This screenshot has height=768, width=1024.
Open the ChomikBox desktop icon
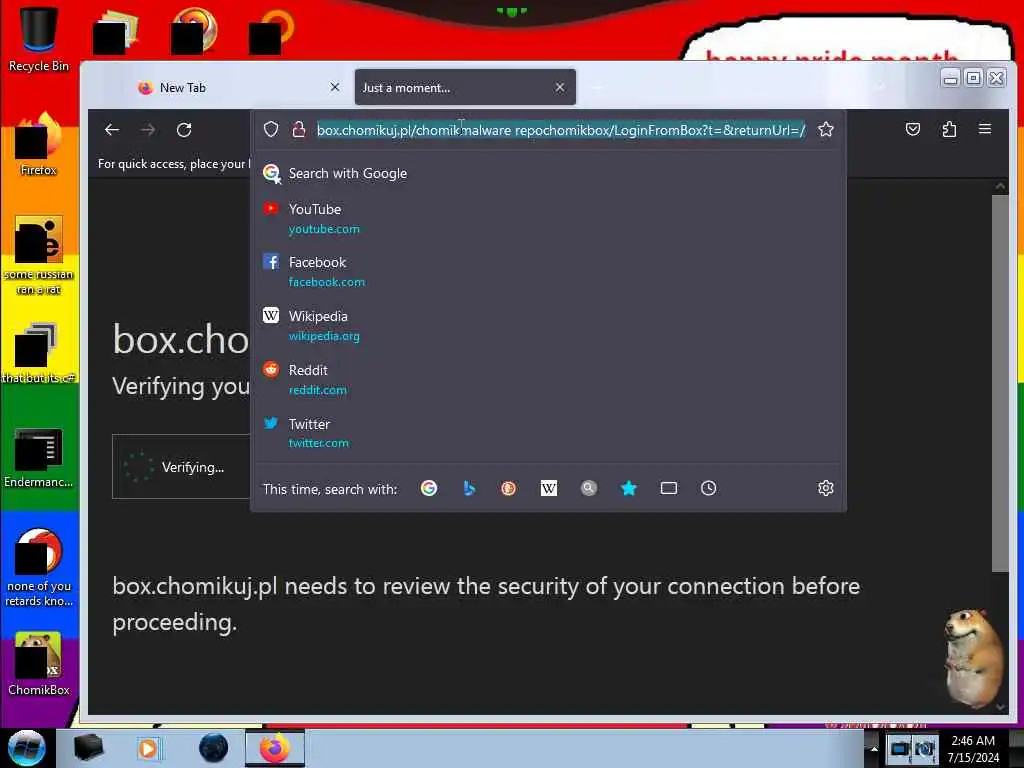pyautogui.click(x=39, y=664)
